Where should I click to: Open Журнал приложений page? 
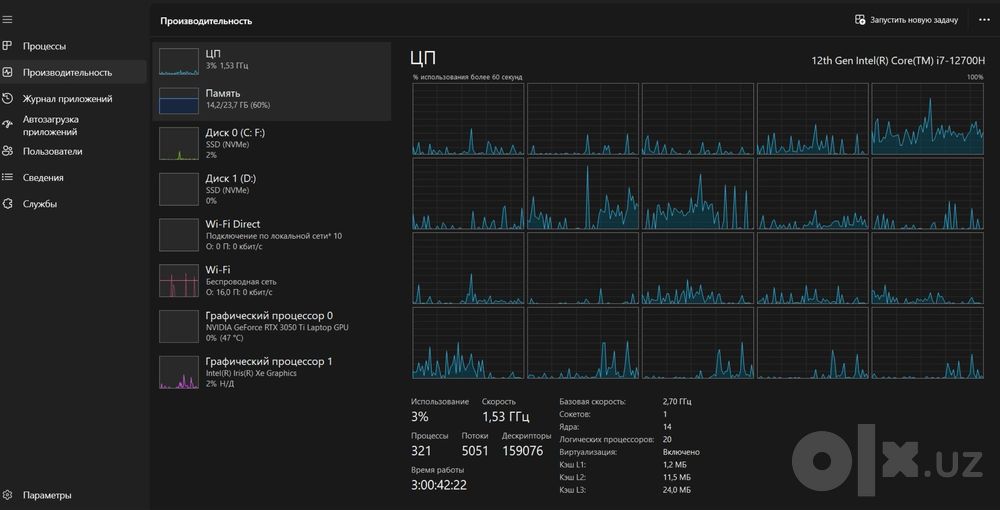coord(73,99)
